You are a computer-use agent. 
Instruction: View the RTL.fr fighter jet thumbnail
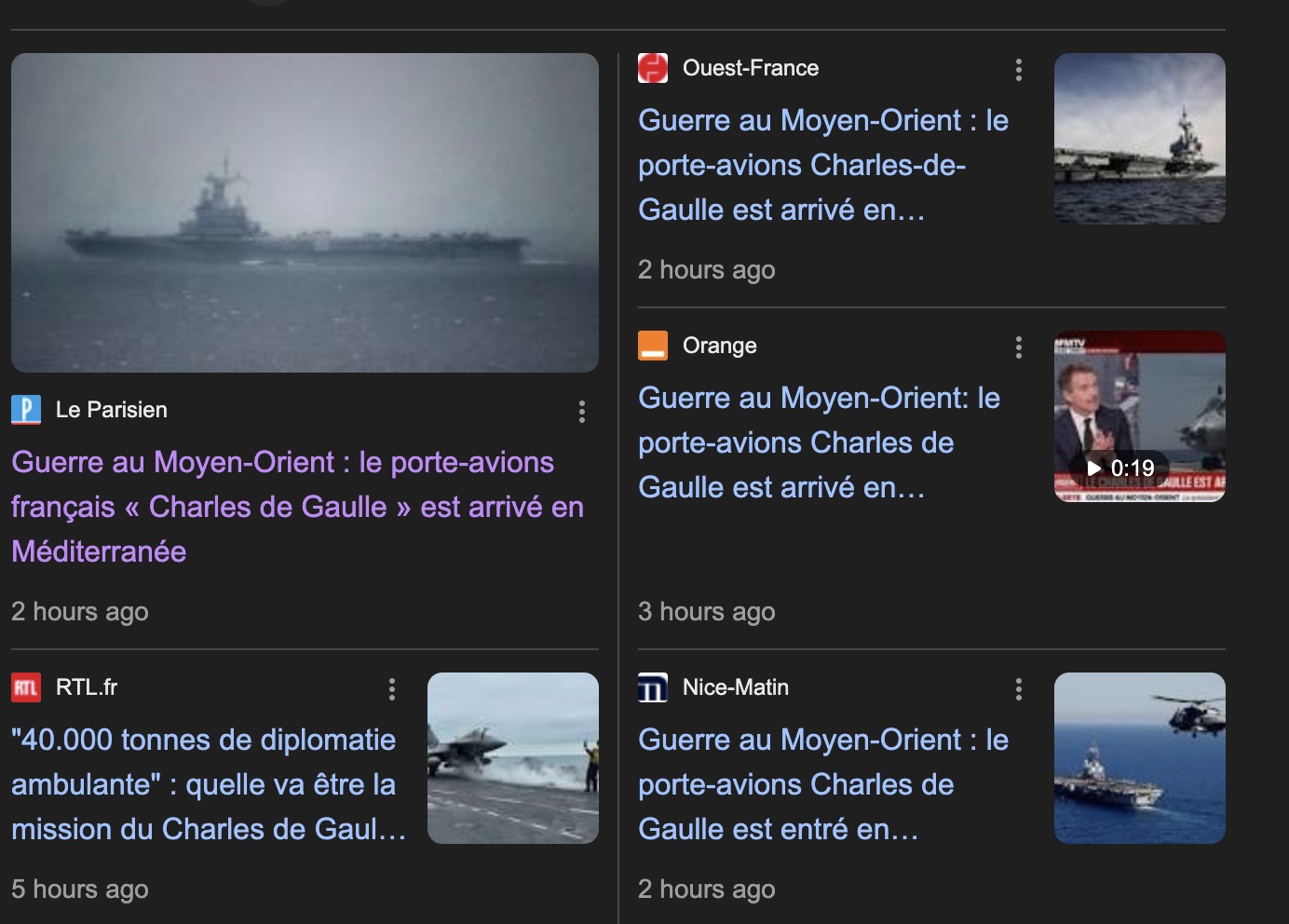(513, 758)
